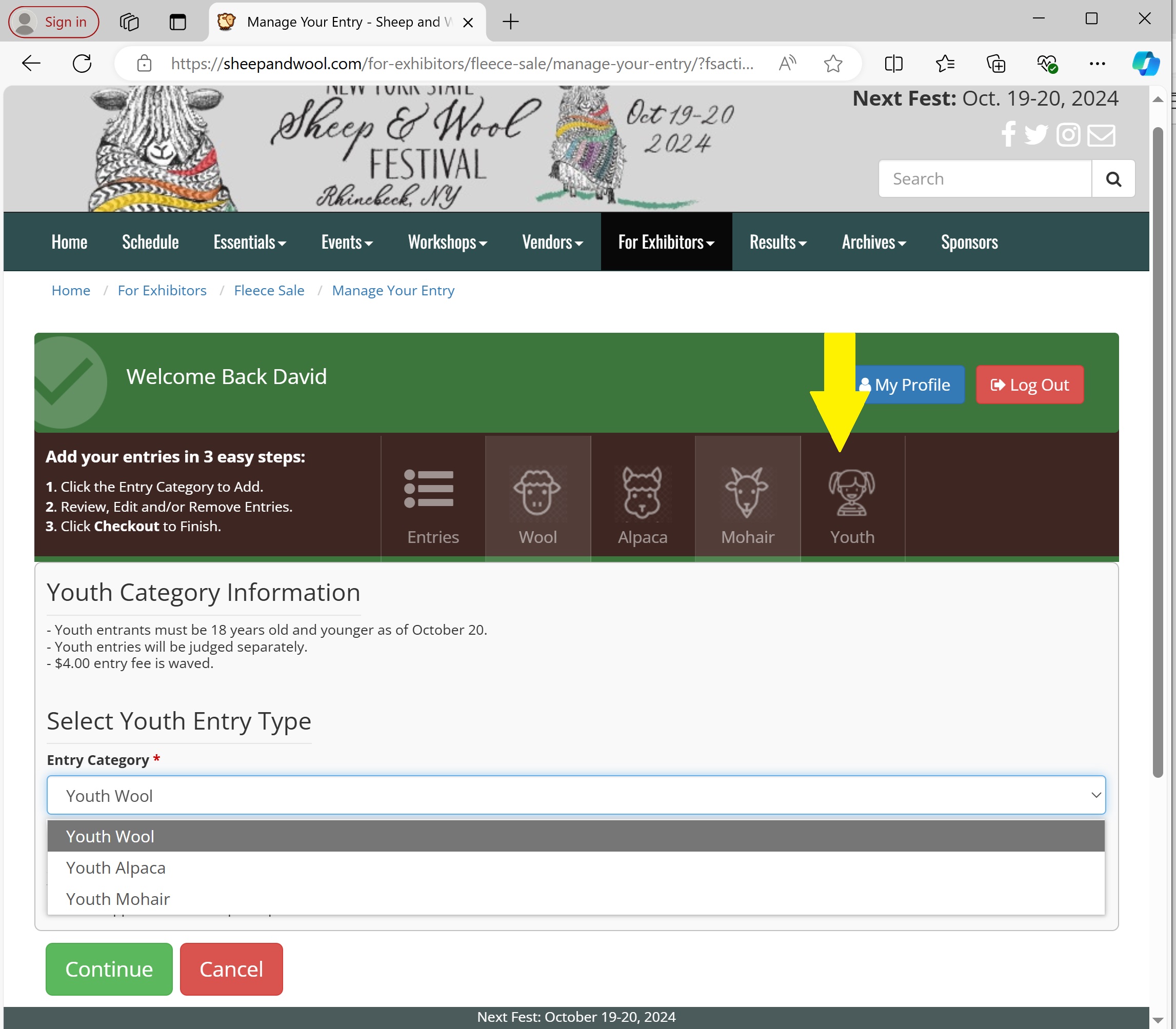Open the Favorites list icon
Screen dimensions: 1176x1029
(x=945, y=63)
